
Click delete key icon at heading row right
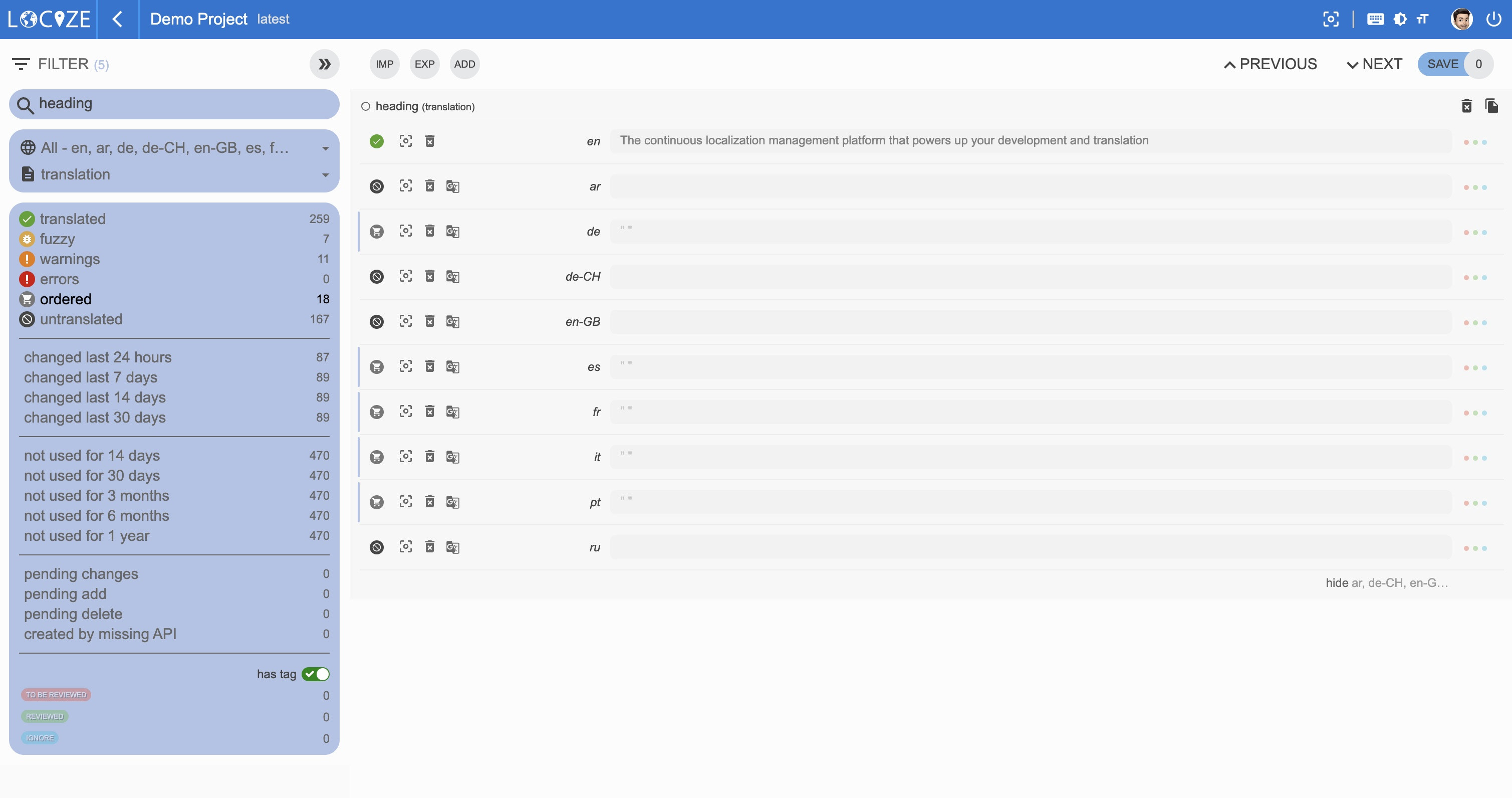1466,106
